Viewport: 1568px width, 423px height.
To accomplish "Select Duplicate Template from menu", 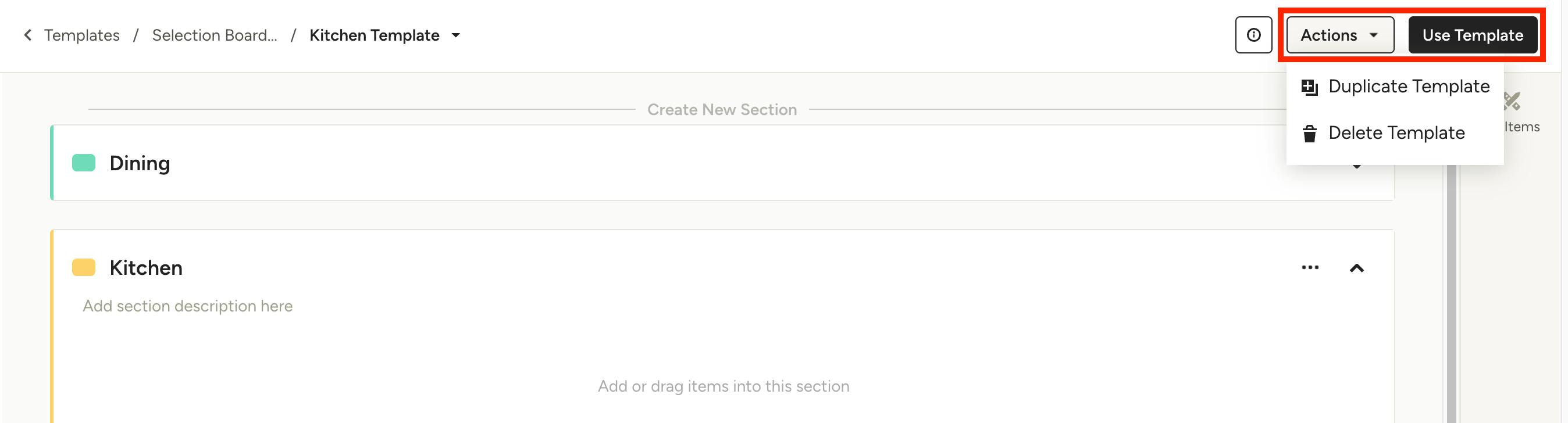I will 1395,87.
